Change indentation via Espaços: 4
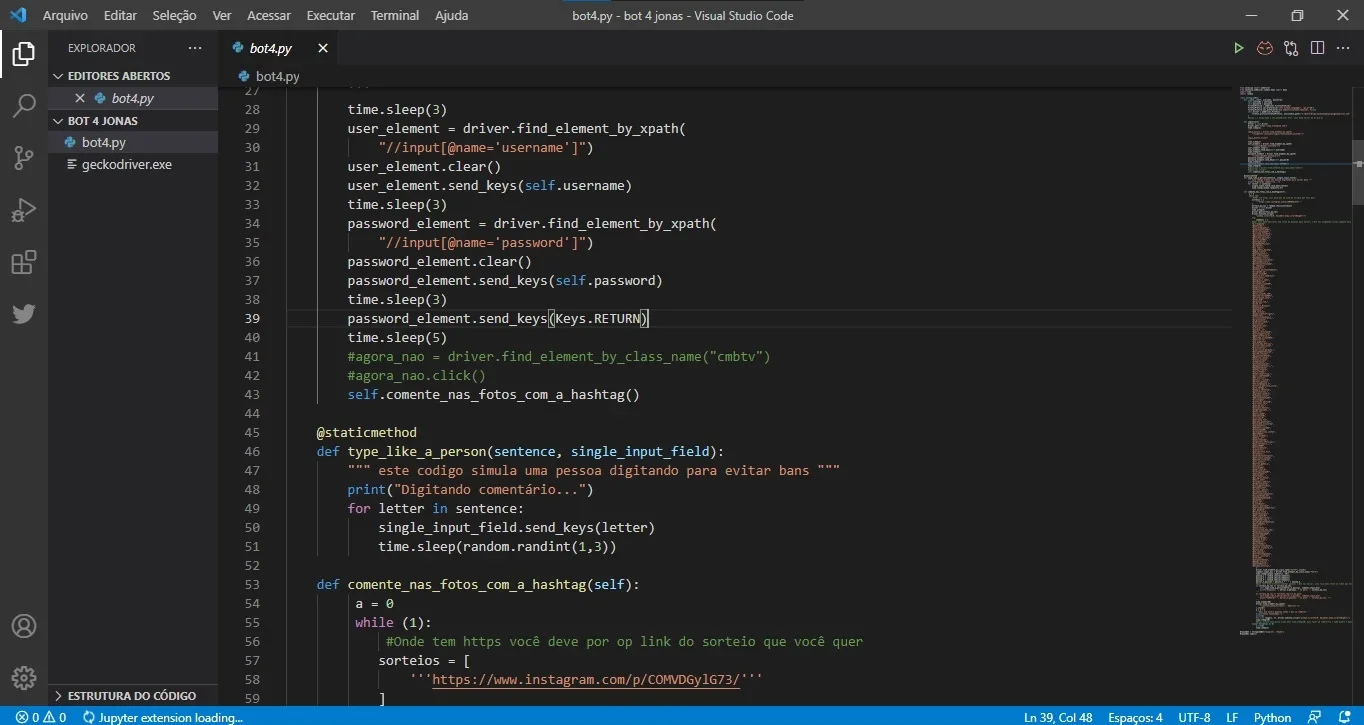 [1135, 717]
